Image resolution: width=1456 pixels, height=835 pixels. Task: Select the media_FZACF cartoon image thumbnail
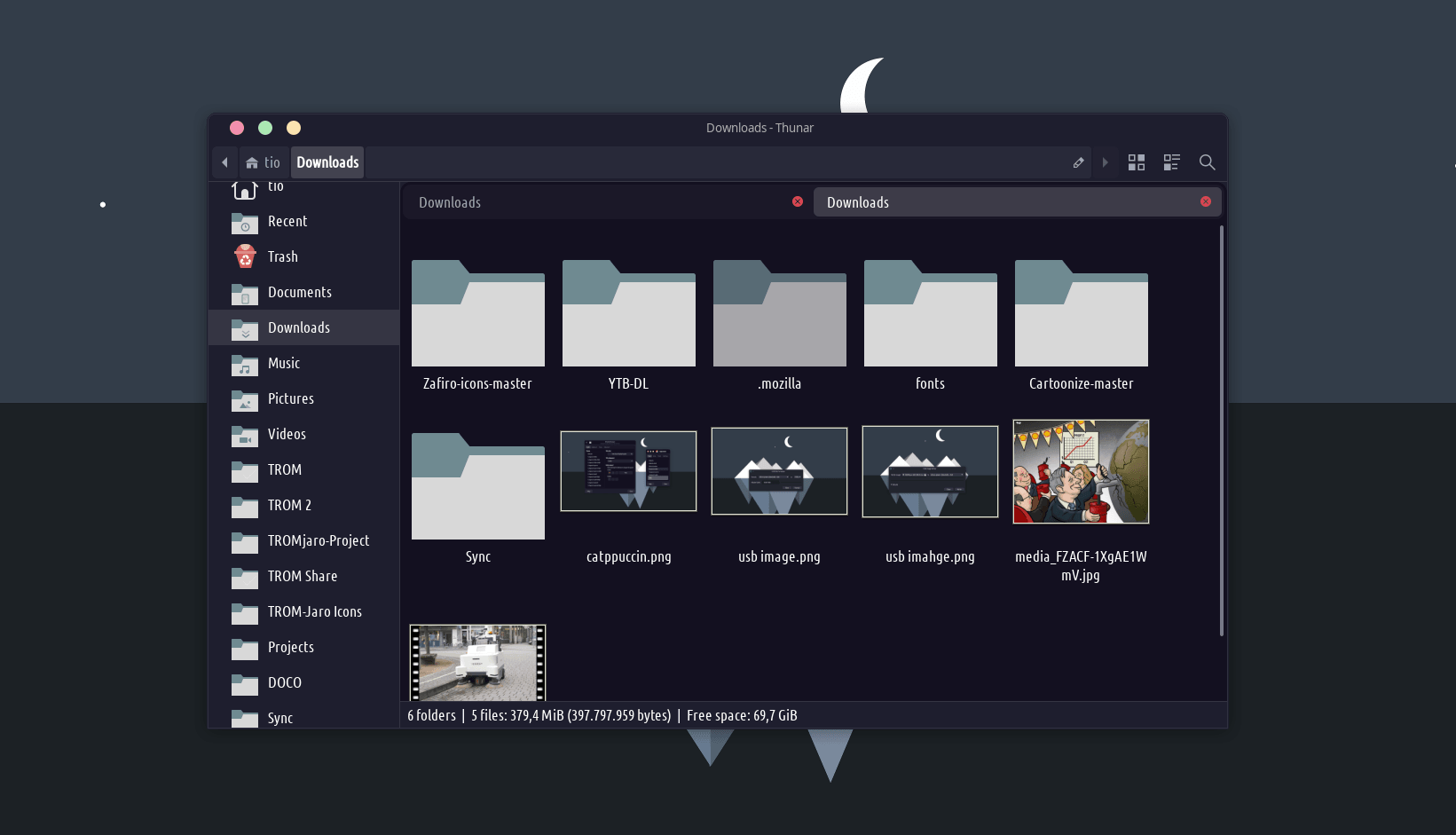click(x=1081, y=471)
